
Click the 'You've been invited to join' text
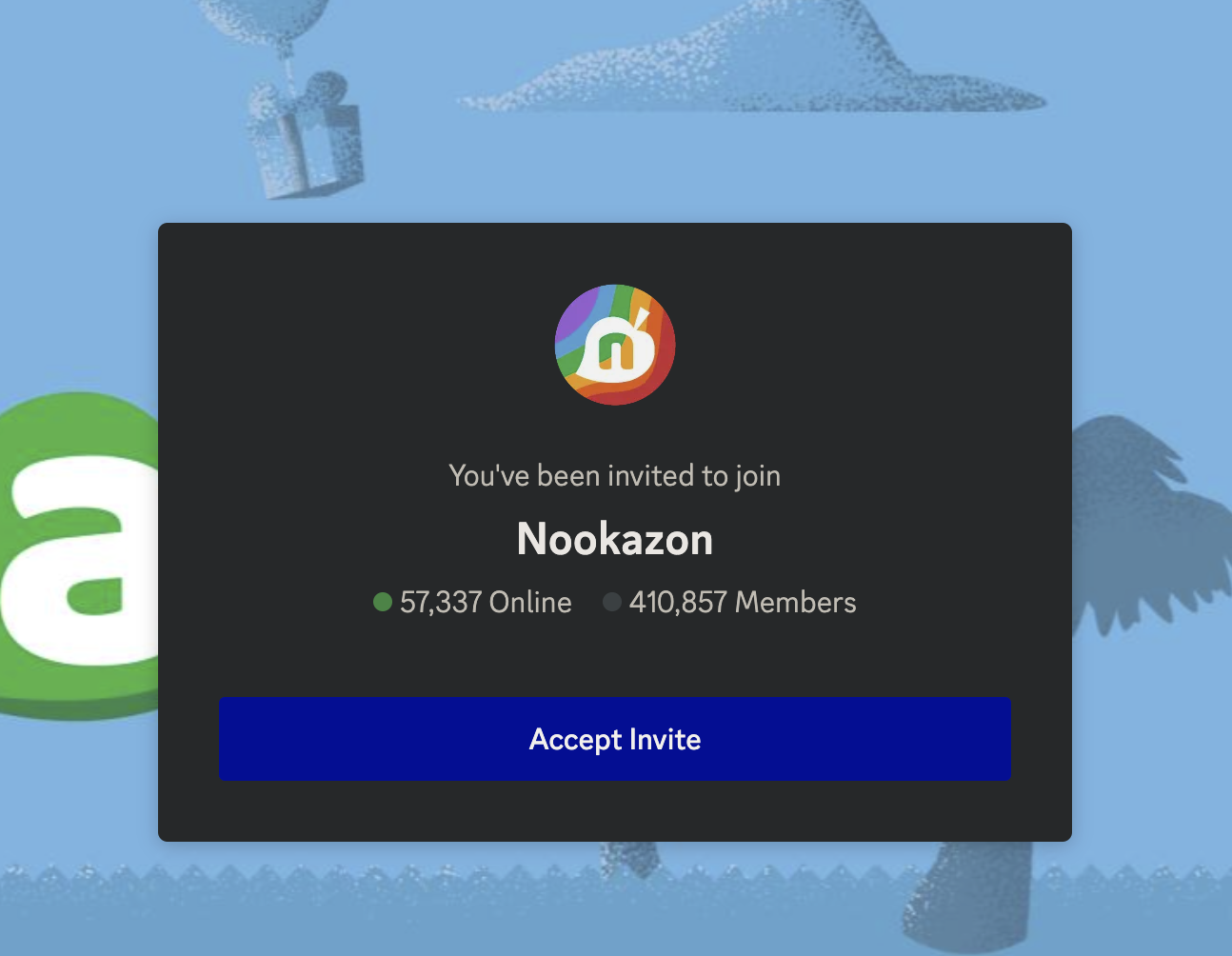coord(614,476)
